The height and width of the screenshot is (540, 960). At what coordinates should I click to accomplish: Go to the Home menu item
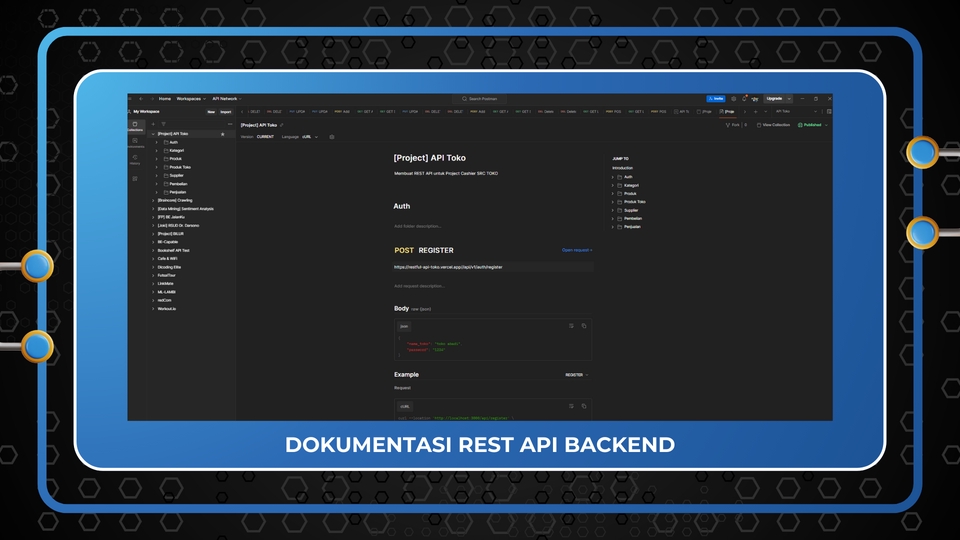(165, 99)
